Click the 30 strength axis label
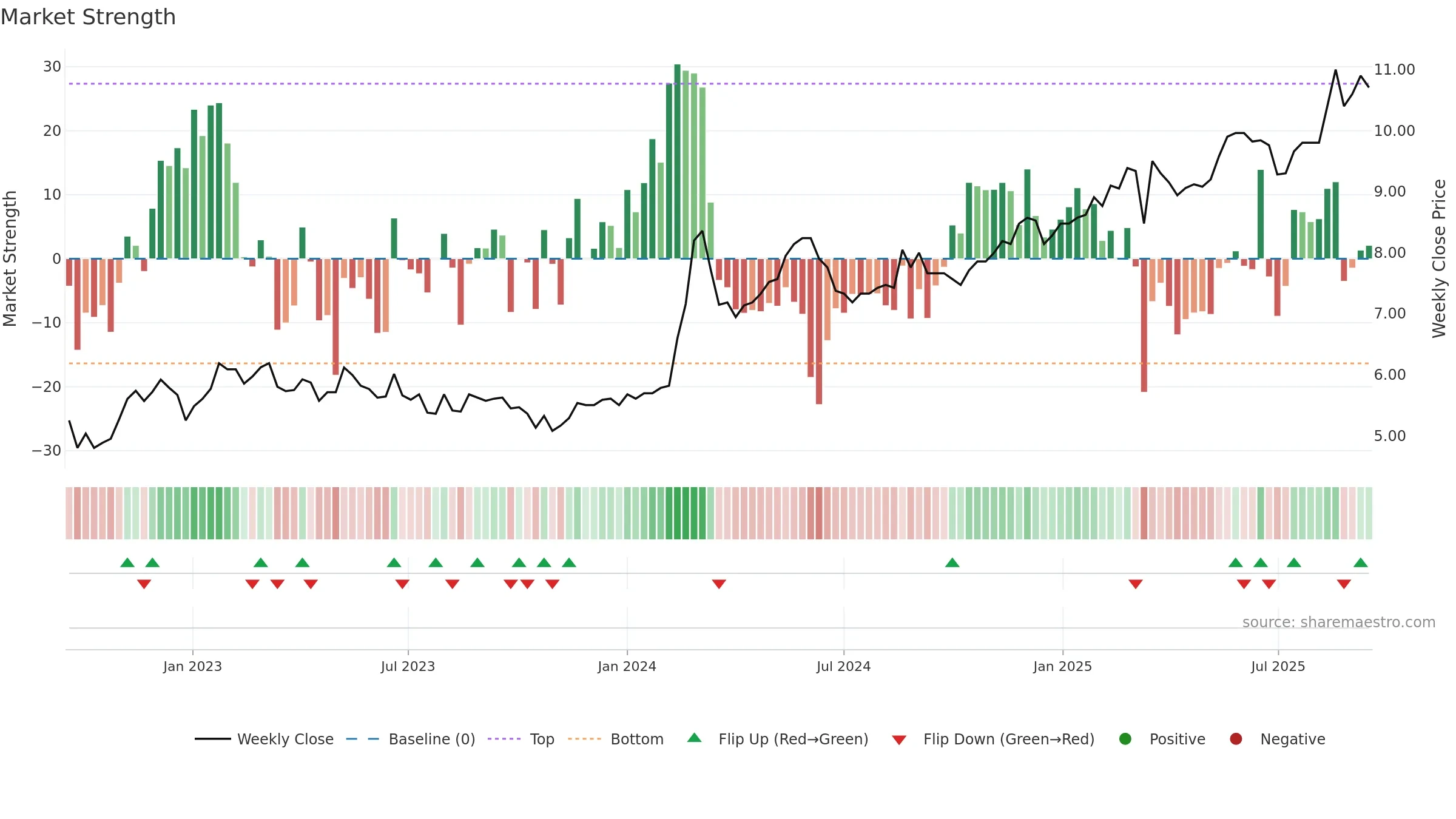Screen dimensions: 1456x819 coord(52,67)
